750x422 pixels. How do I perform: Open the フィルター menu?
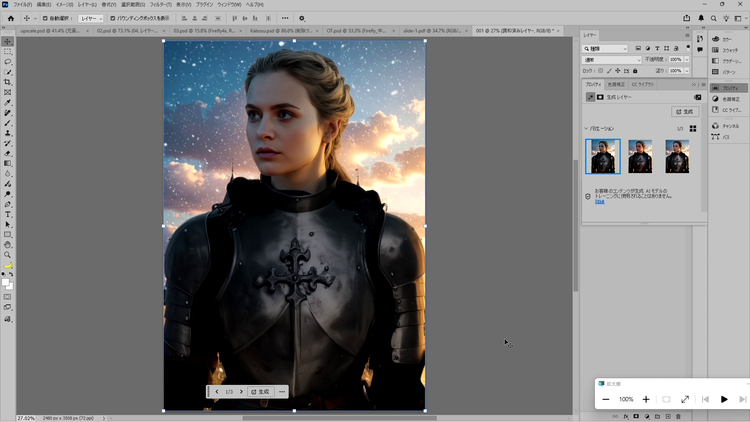coord(160,4)
